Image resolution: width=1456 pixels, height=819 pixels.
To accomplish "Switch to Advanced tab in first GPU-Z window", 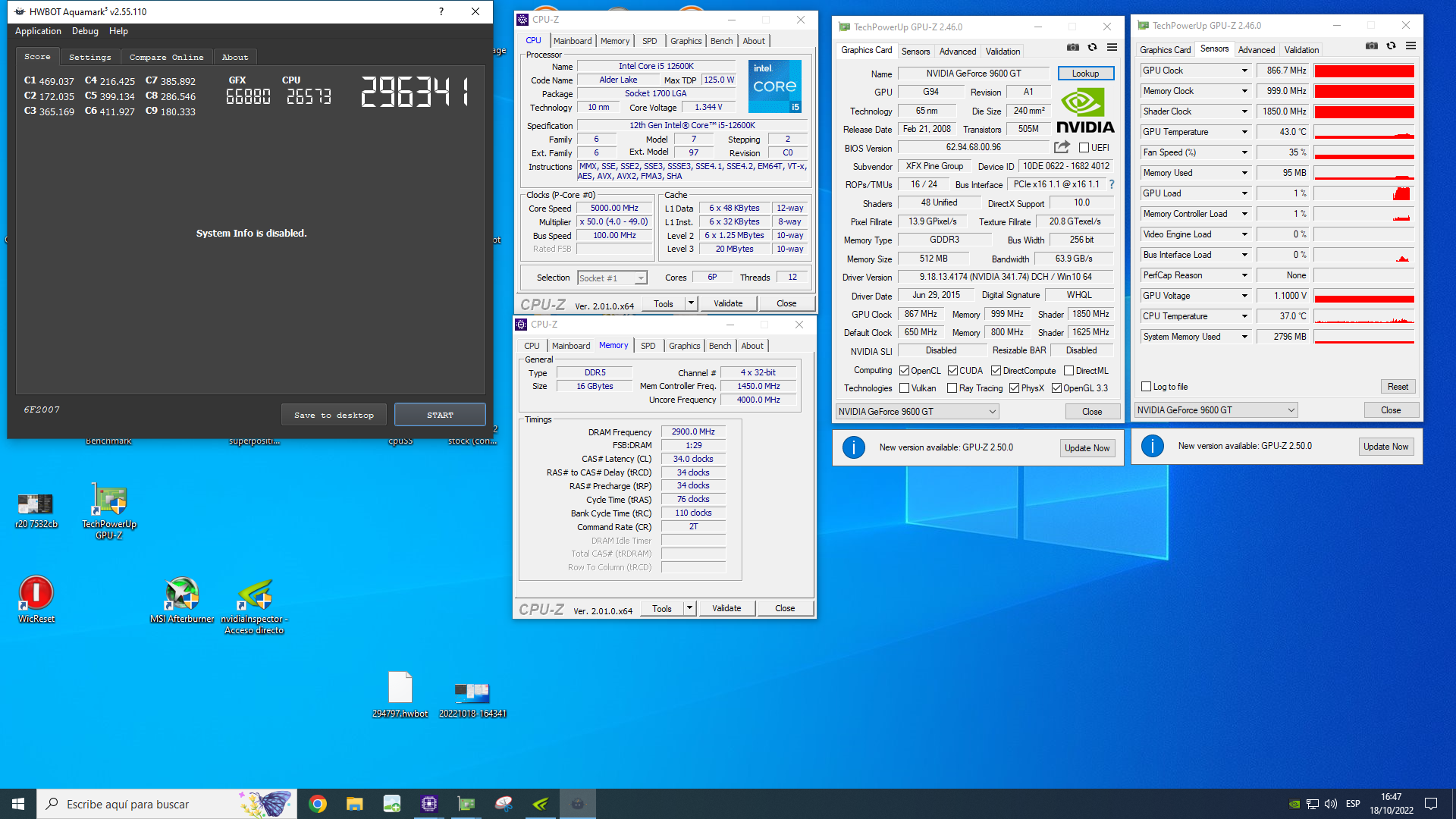I will tap(957, 52).
